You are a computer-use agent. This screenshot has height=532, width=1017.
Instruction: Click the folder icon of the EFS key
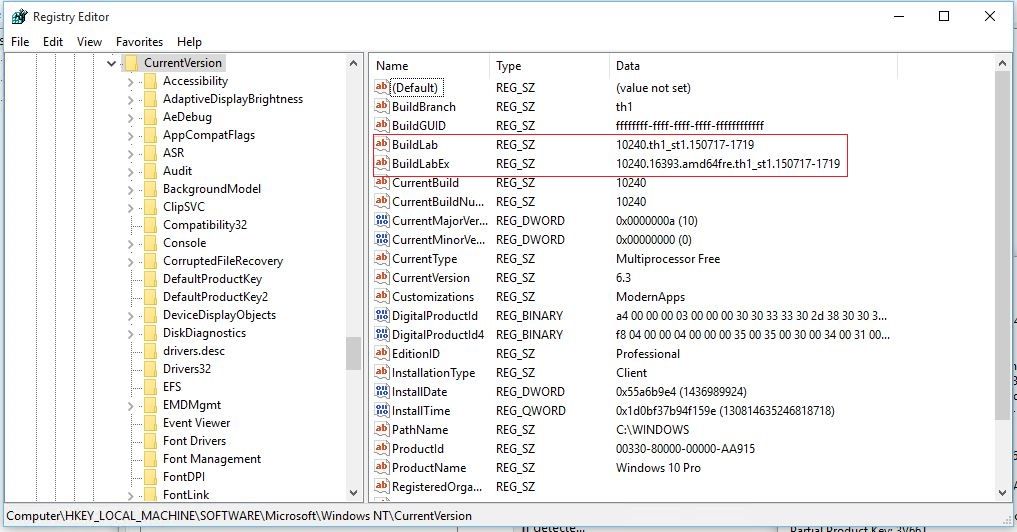pyautogui.click(x=150, y=387)
